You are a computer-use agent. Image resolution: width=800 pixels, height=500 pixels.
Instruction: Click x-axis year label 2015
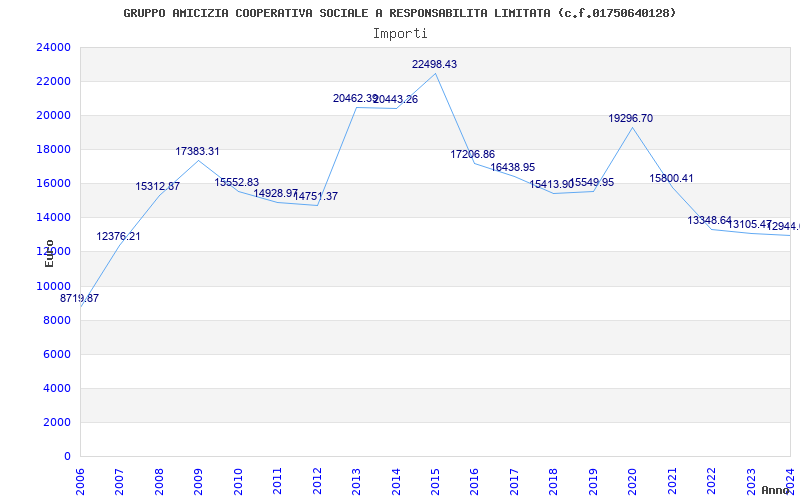[436, 481]
